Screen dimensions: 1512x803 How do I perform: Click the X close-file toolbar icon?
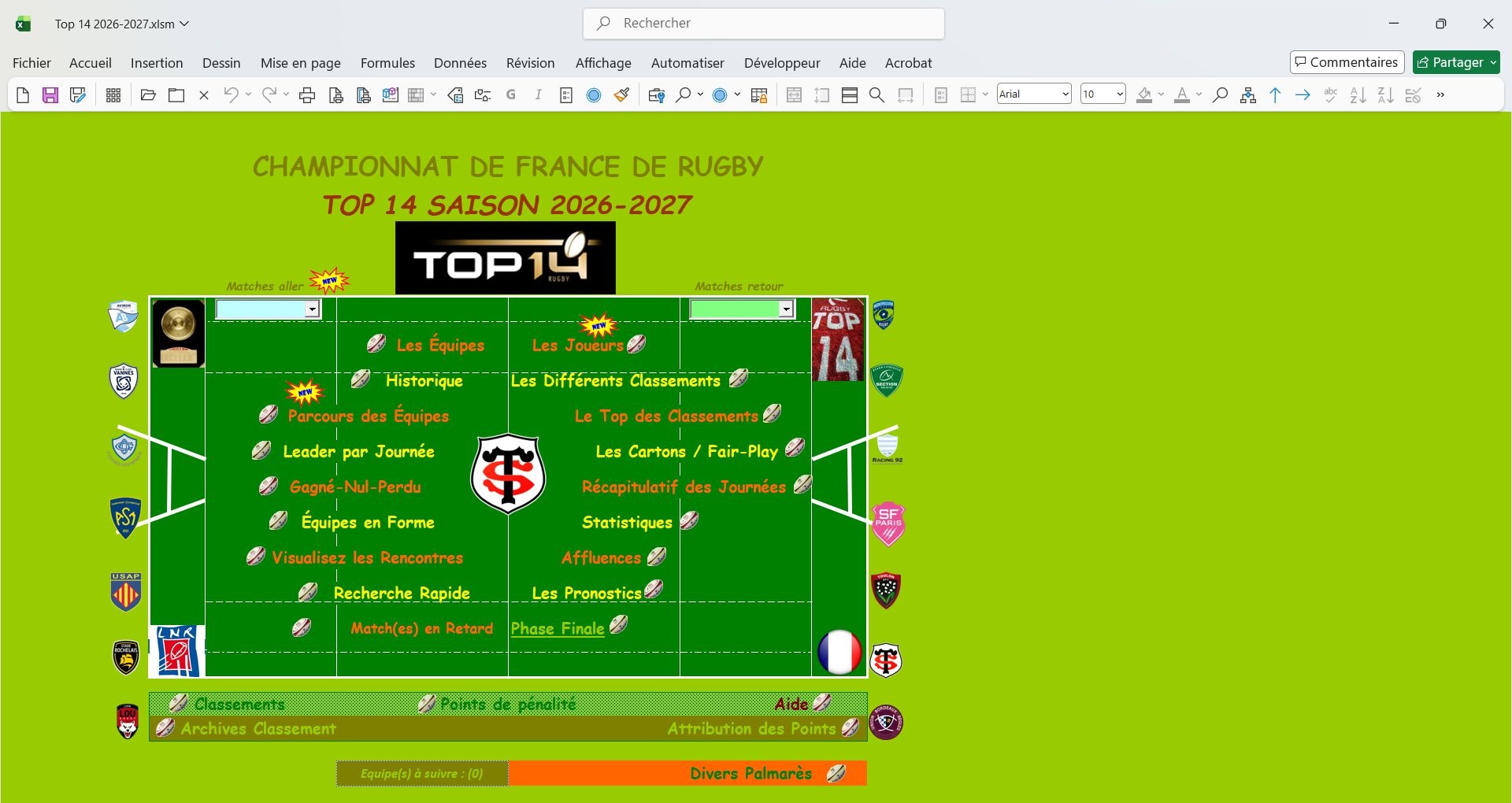coord(204,95)
